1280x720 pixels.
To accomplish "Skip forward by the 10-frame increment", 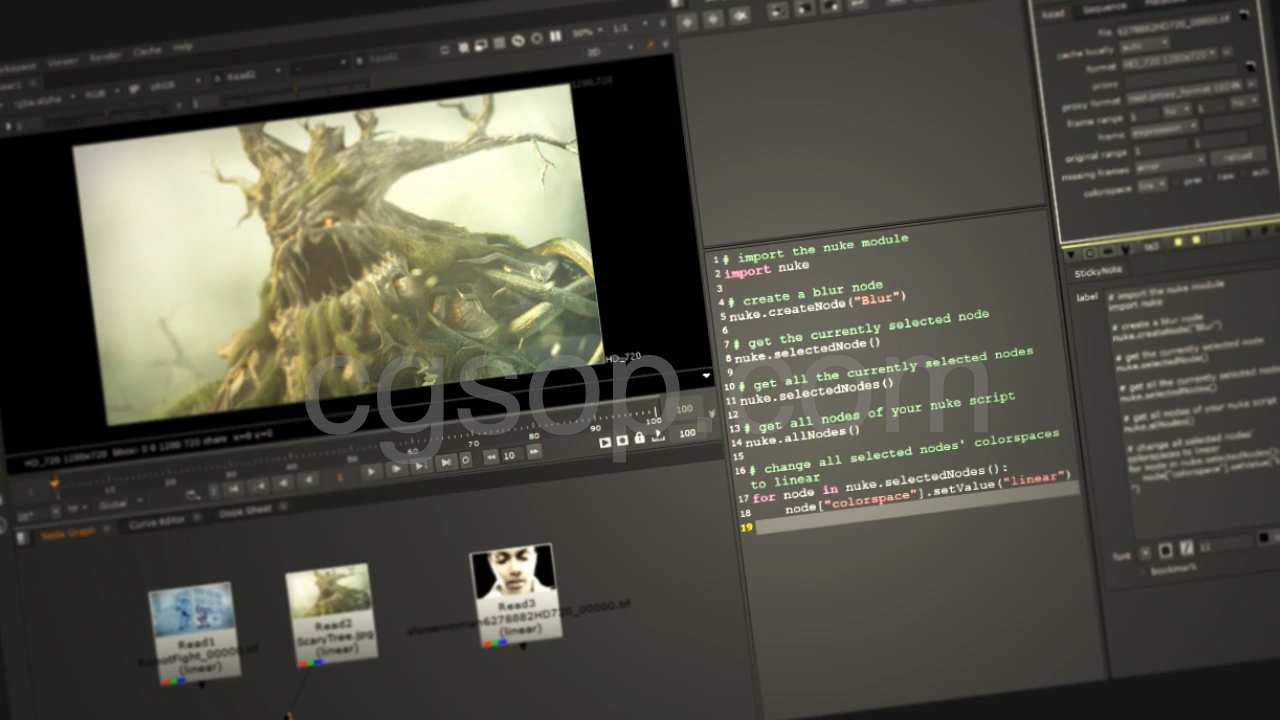I will (x=534, y=451).
